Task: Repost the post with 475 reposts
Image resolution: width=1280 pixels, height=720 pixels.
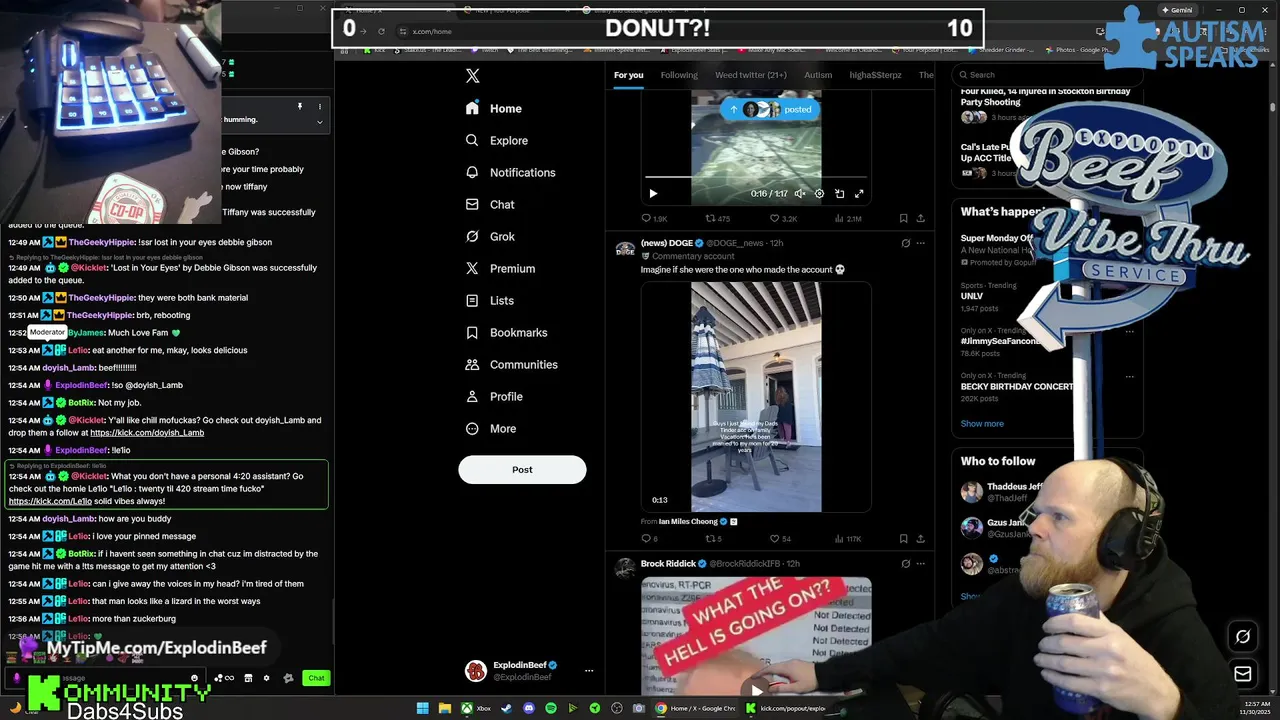Action: [718, 218]
